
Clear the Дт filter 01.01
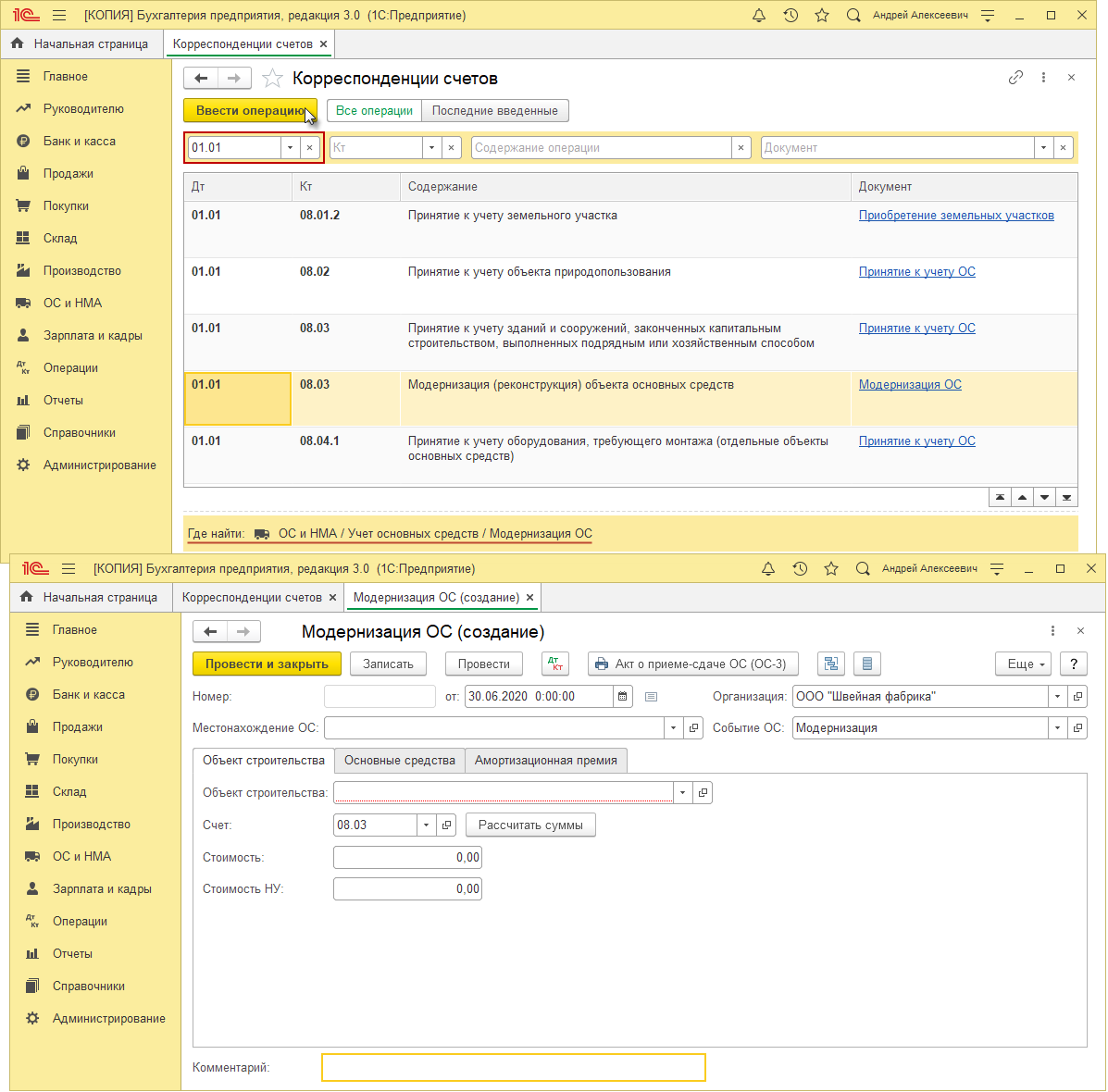[309, 148]
